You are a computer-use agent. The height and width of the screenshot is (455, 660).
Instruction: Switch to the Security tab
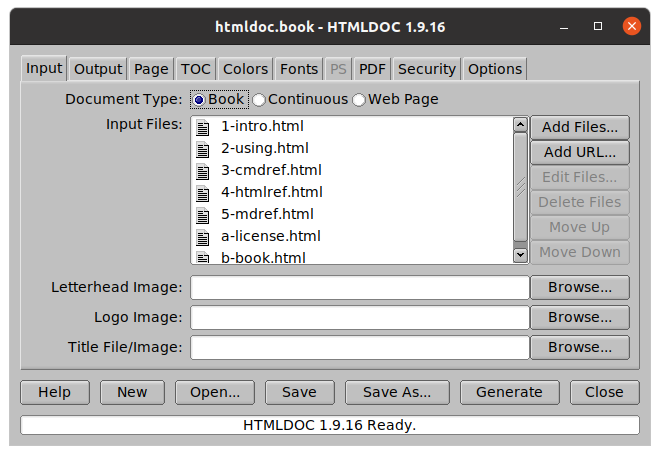click(x=427, y=69)
